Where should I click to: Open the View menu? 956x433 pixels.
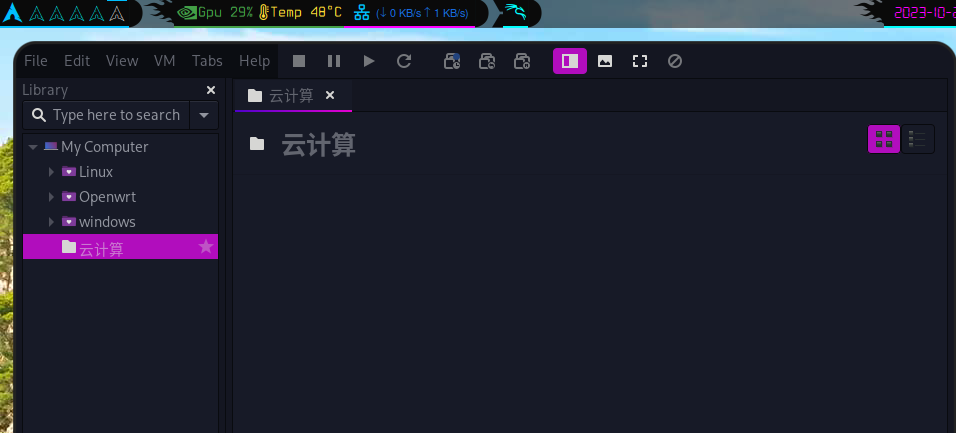pos(122,61)
